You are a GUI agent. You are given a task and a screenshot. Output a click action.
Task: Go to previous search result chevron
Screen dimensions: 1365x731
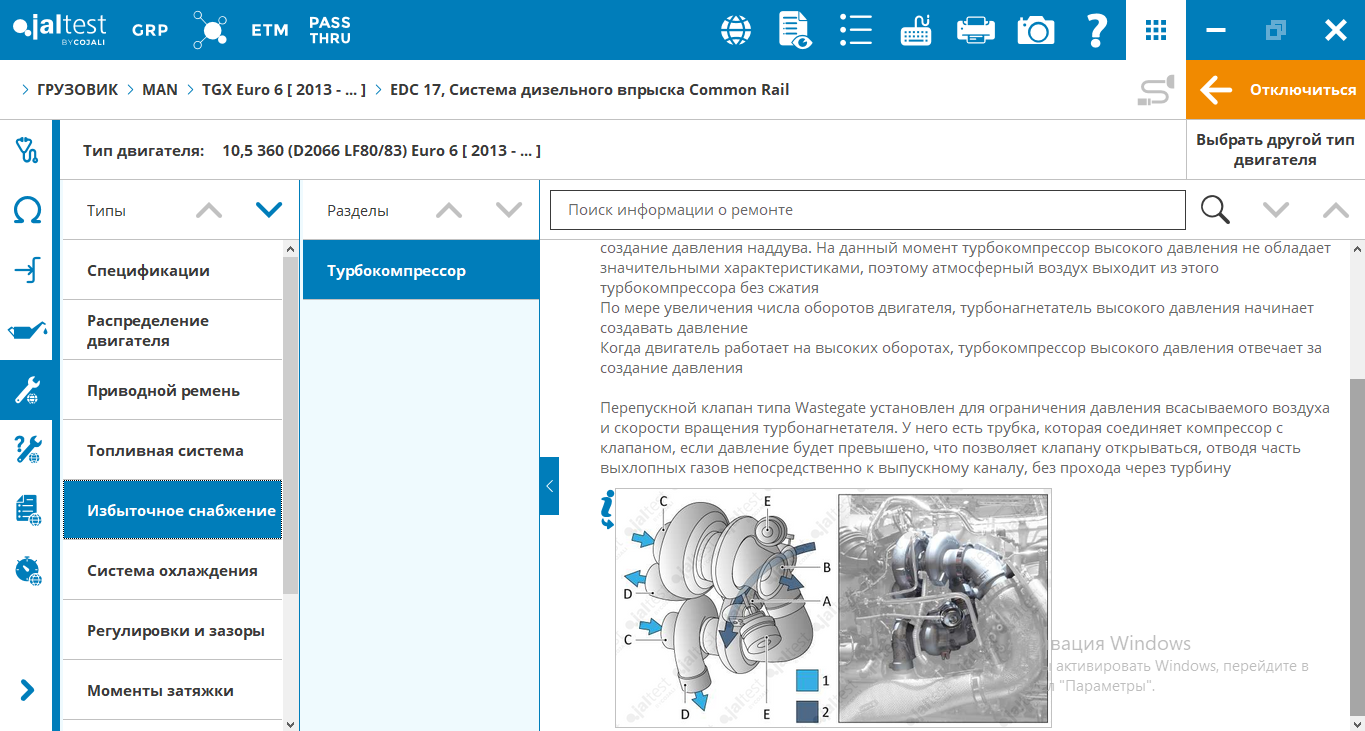point(1336,210)
